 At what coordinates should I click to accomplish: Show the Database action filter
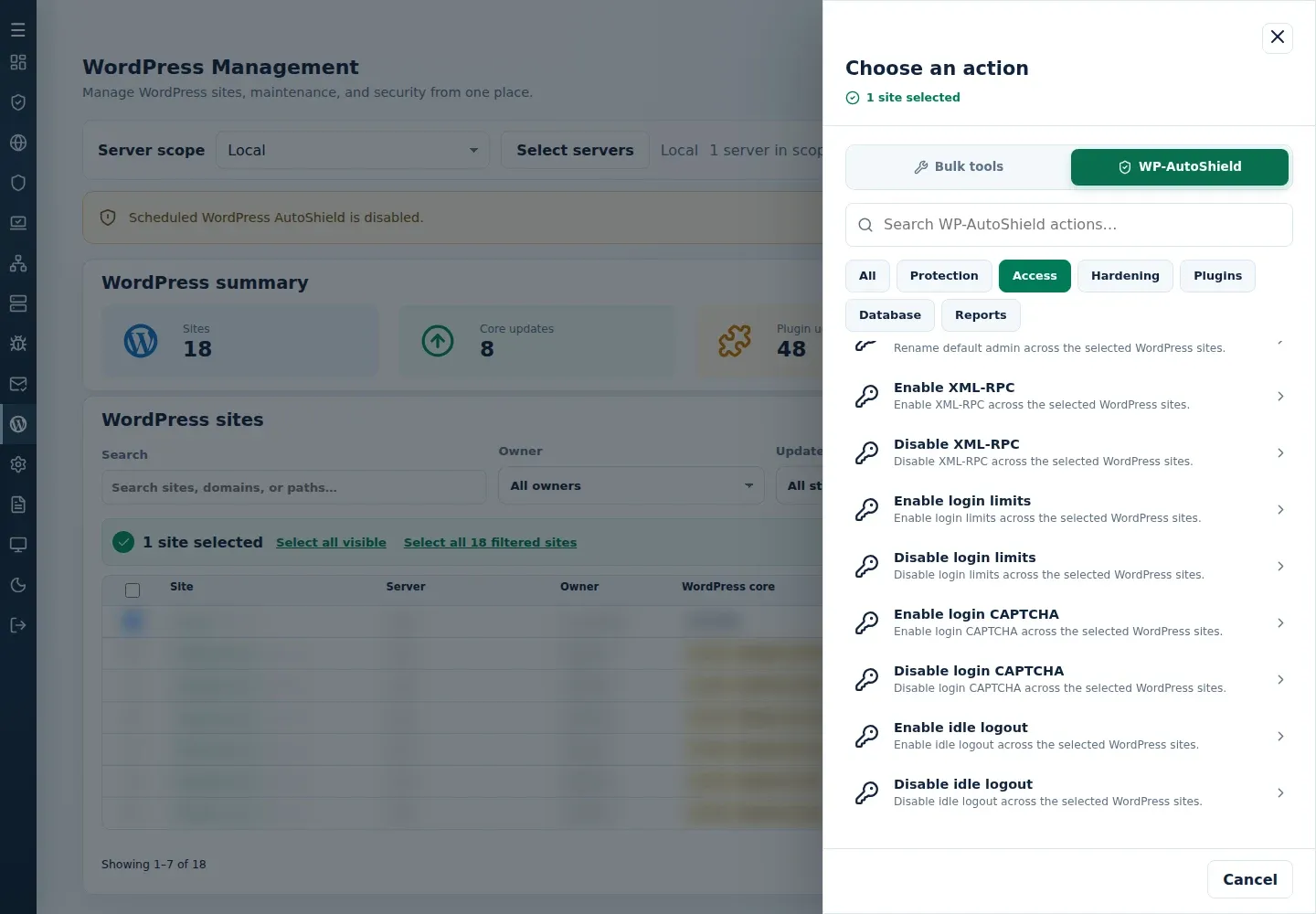(x=890, y=315)
